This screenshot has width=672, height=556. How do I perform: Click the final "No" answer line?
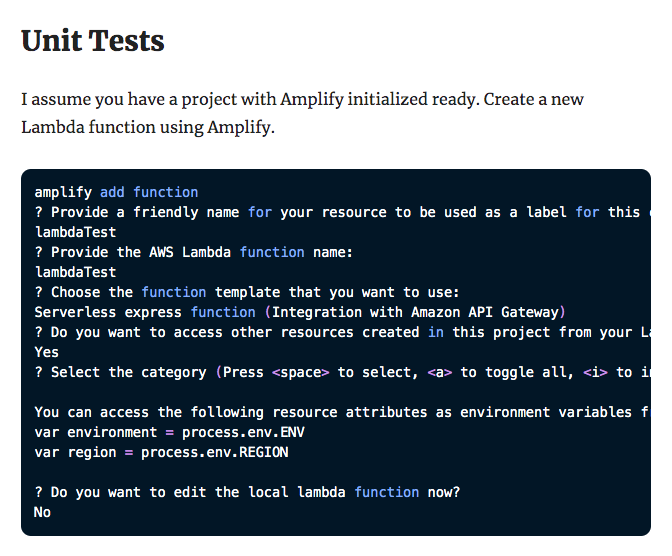[x=42, y=512]
